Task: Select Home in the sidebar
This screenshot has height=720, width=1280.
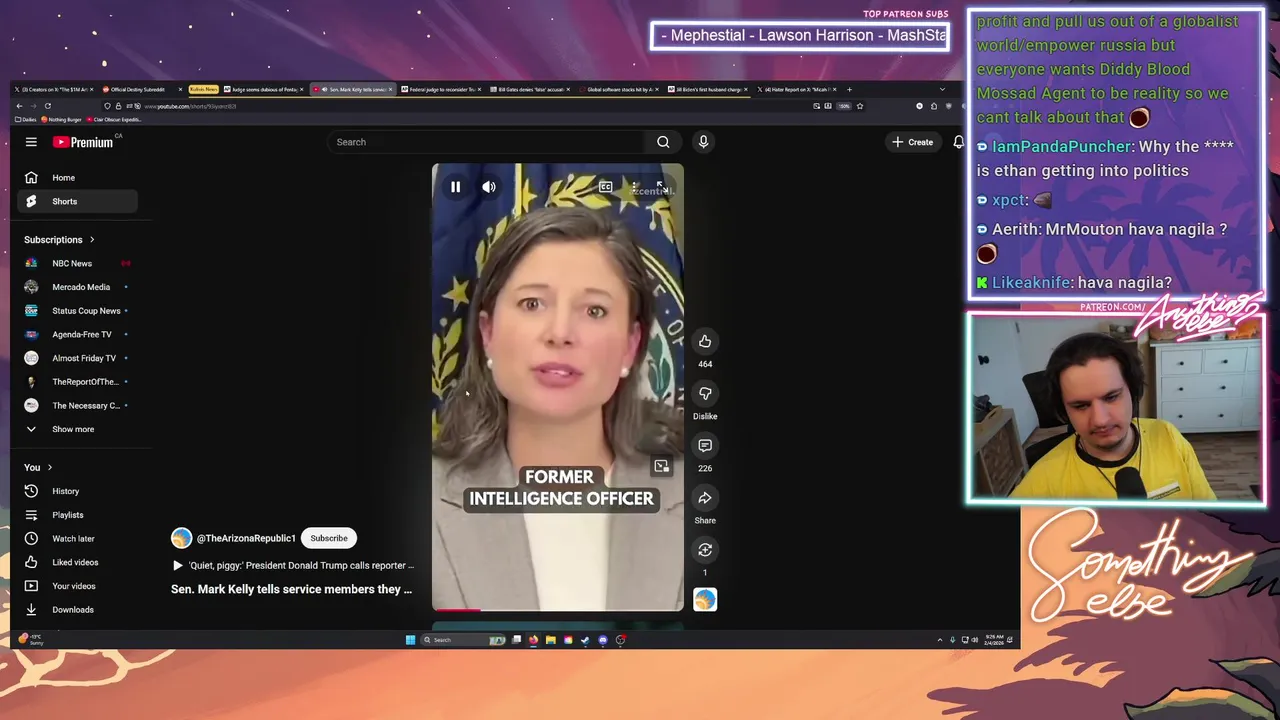Action: (76, 178)
